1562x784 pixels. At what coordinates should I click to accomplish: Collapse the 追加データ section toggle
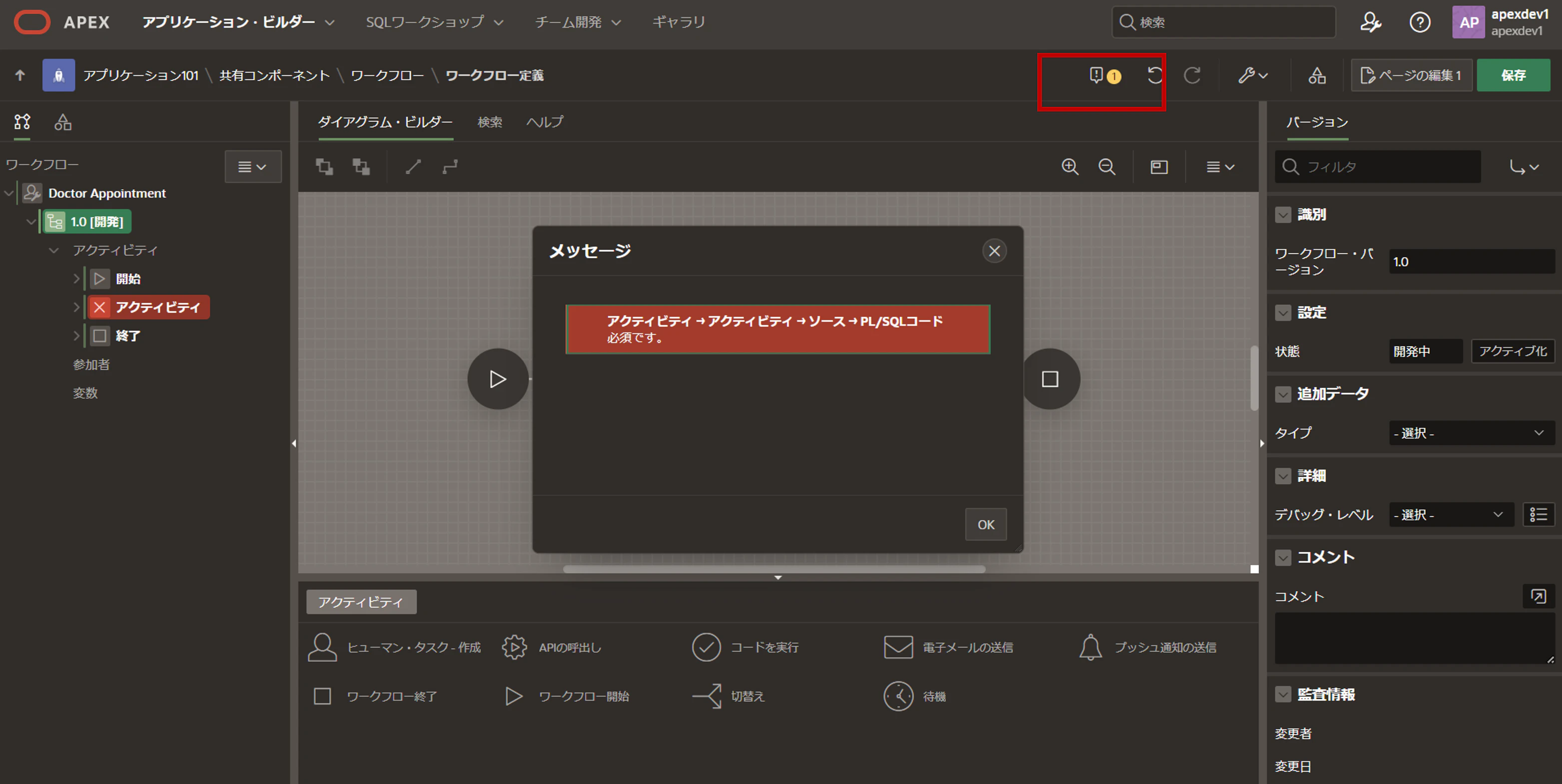point(1283,394)
